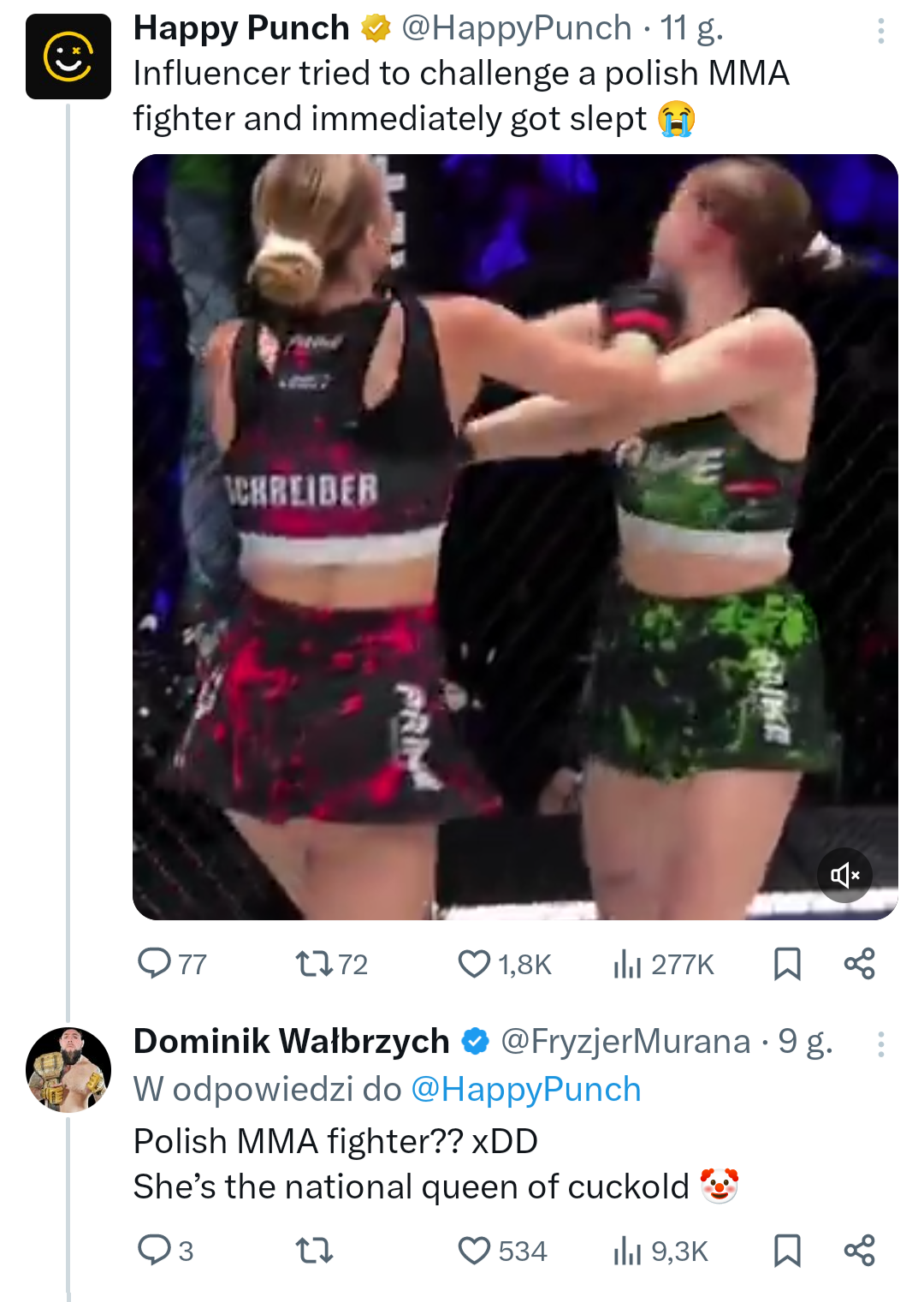Image resolution: width=924 pixels, height=1302 pixels.
Task: Retweet the Happy Punch post
Action: point(314,964)
